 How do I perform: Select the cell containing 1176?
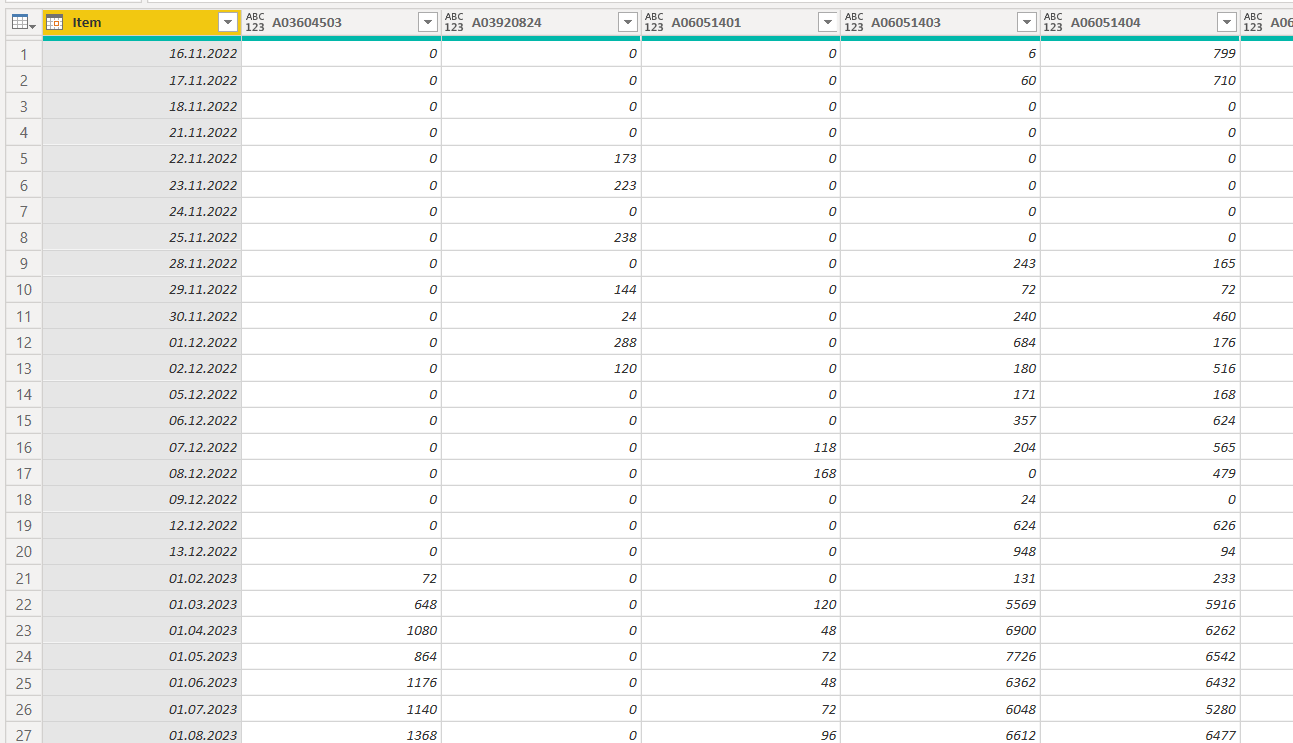(341, 683)
